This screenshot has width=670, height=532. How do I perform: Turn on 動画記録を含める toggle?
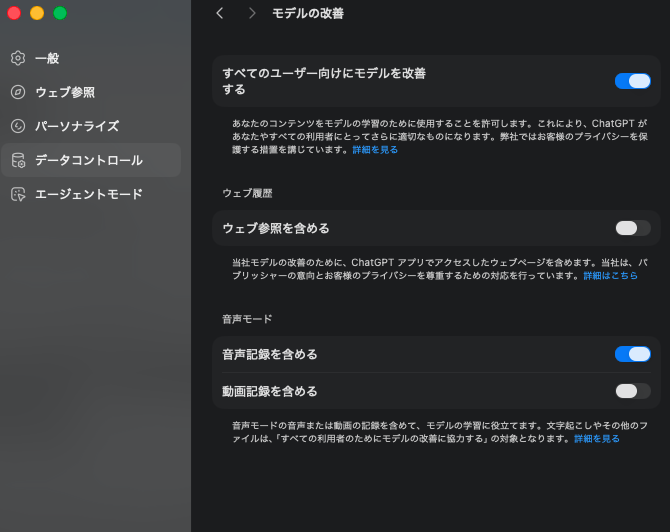(x=632, y=391)
